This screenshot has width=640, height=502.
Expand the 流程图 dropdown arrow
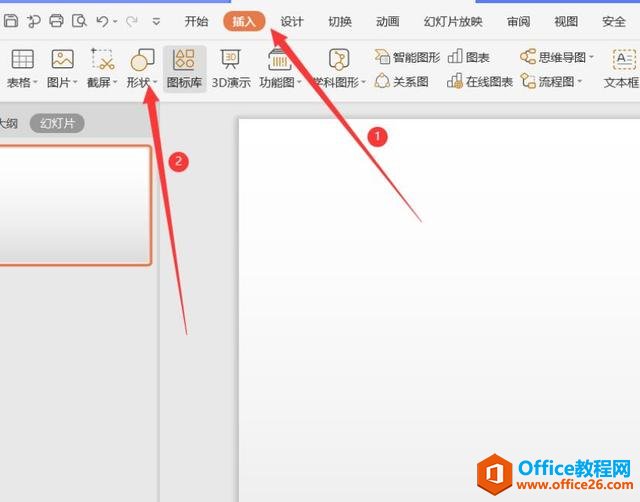tap(579, 81)
